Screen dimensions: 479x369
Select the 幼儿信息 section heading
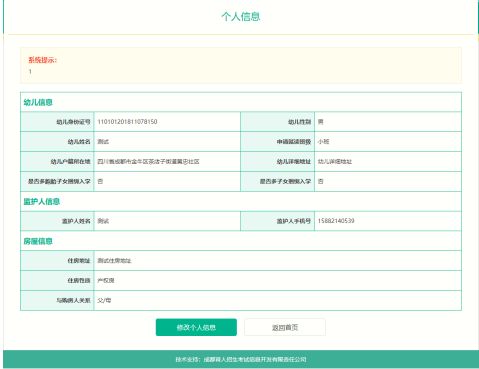[x=38, y=102]
